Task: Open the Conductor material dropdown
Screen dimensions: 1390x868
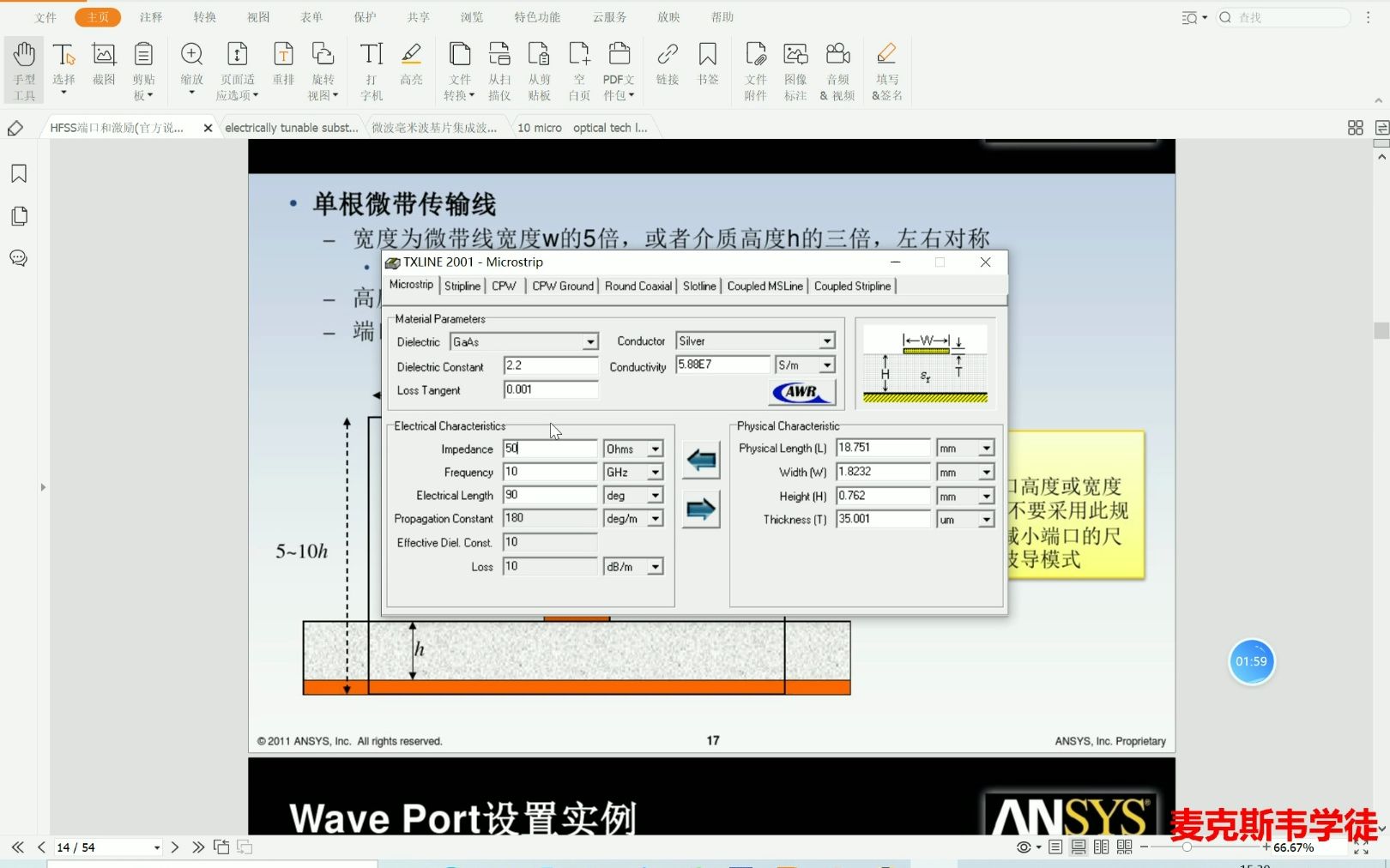Action: (826, 341)
